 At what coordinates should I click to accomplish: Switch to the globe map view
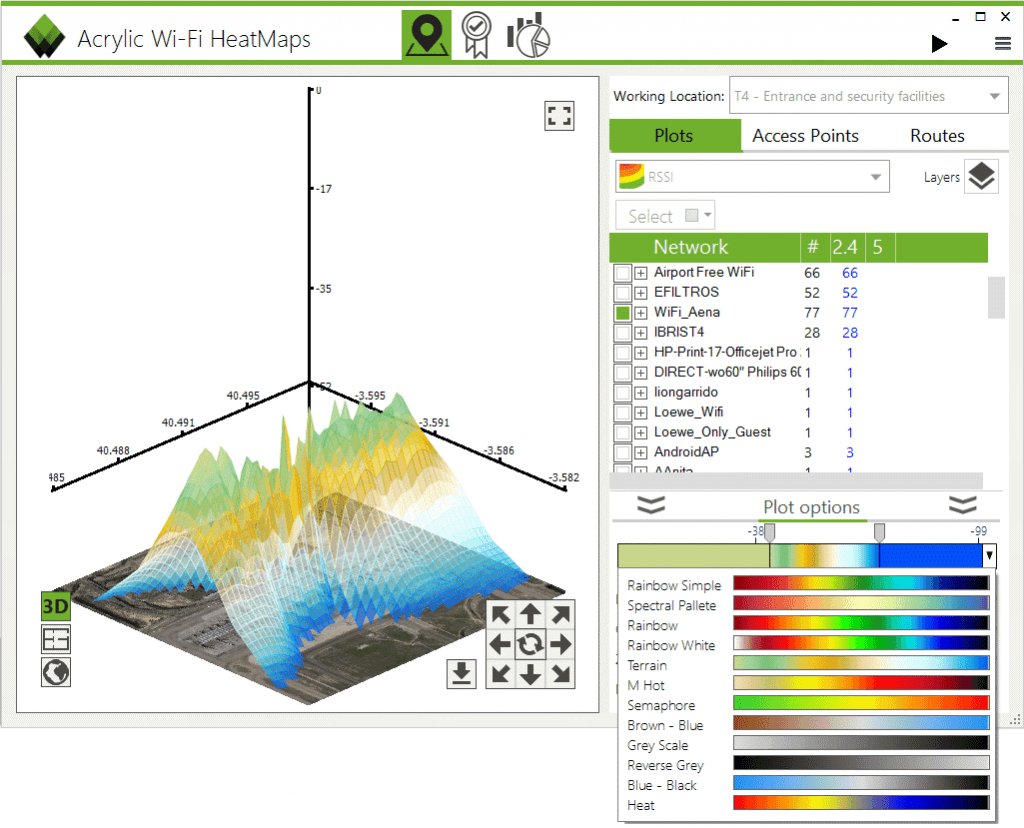coord(56,671)
